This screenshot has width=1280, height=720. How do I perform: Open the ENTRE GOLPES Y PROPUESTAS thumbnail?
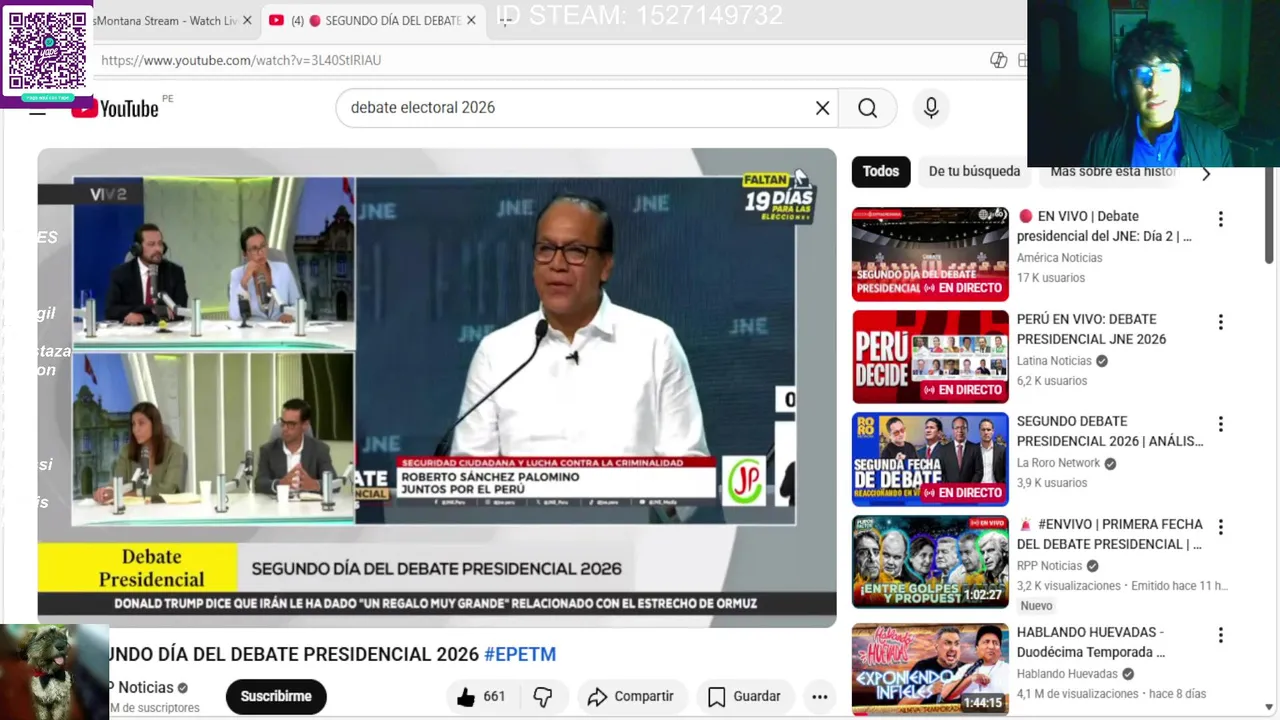coord(930,562)
